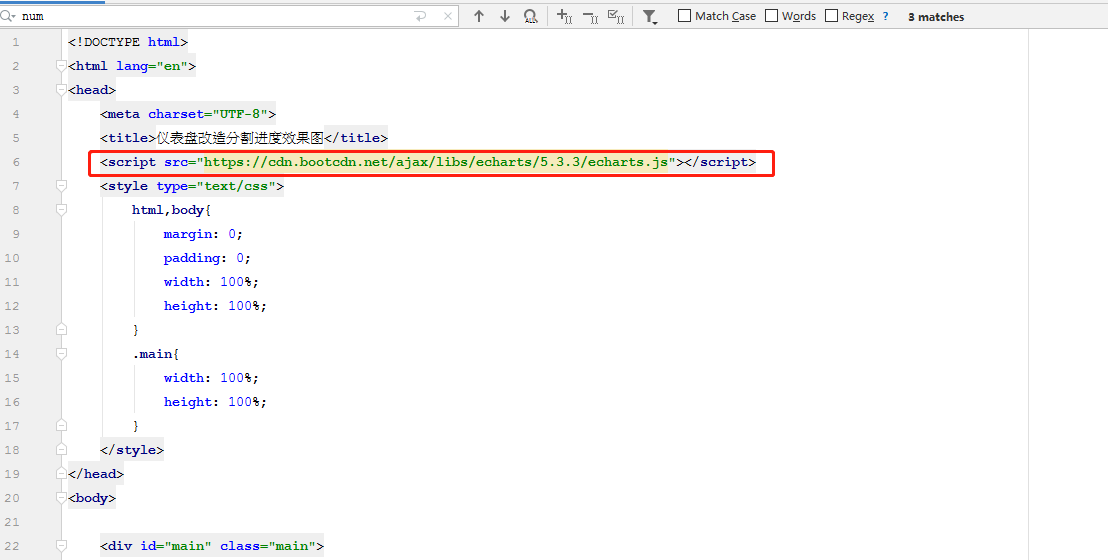1108x560 pixels.
Task: Click the meta charset="UTF-8" line
Action: click(x=188, y=114)
